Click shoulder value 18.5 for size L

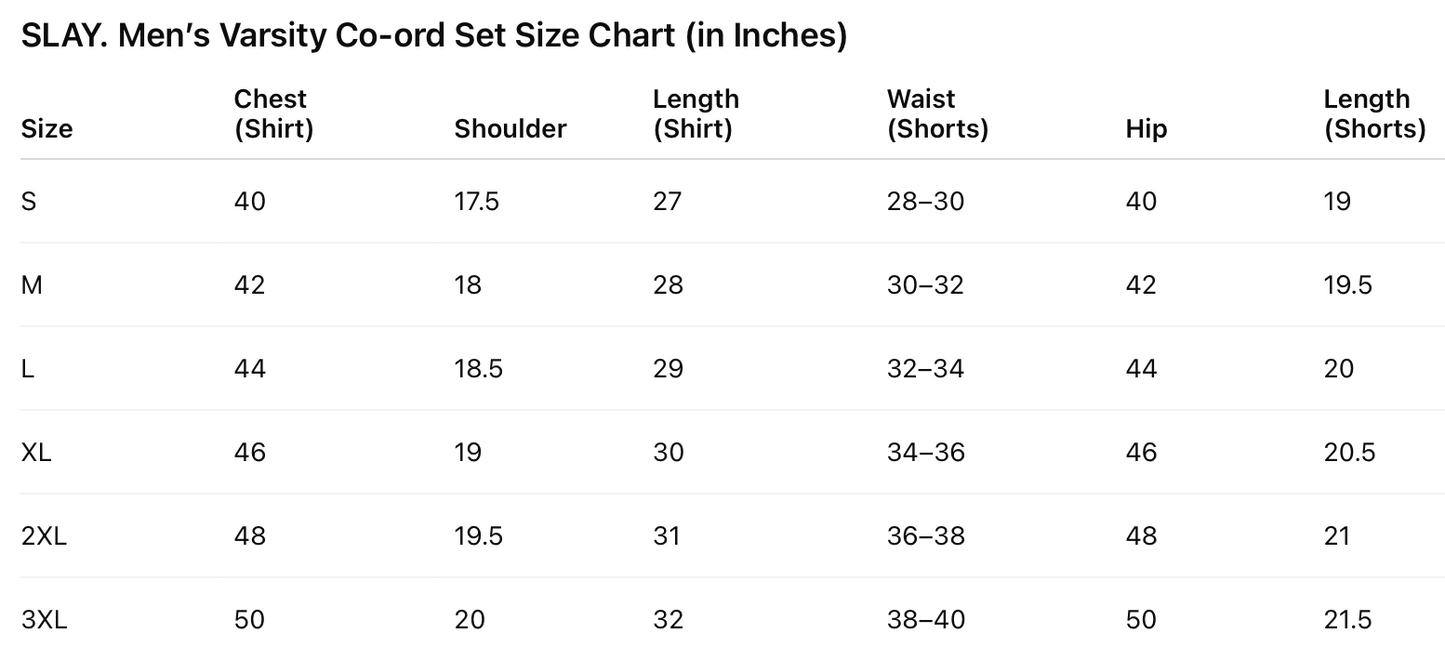tap(478, 369)
